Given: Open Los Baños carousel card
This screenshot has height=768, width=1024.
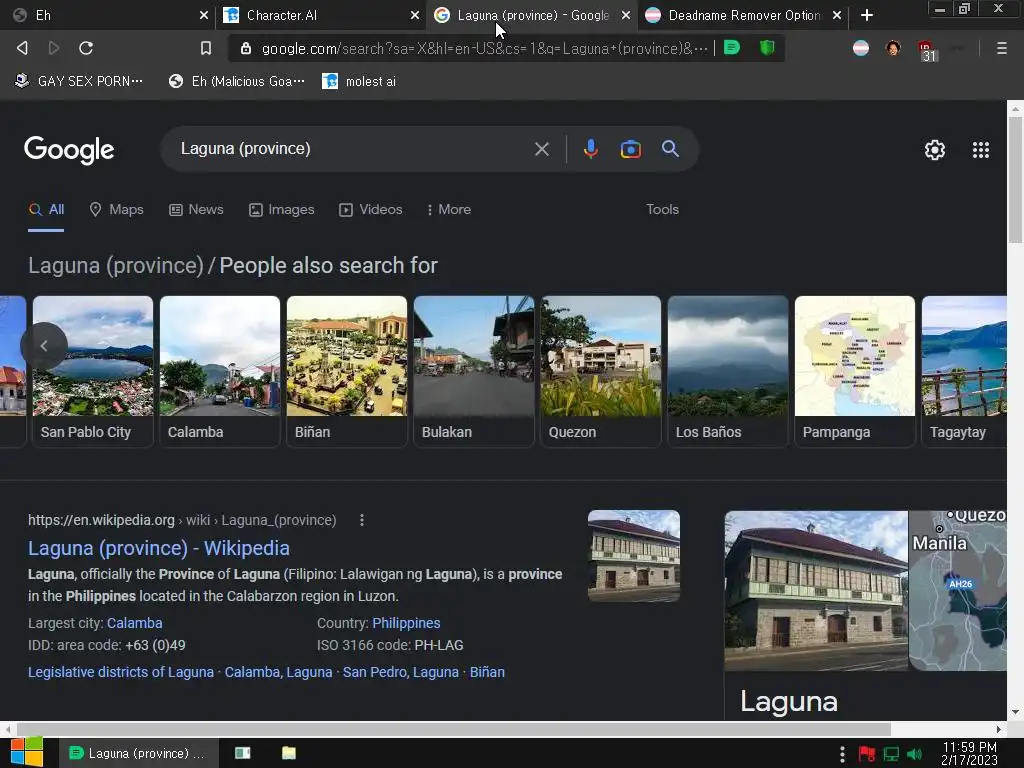Looking at the screenshot, I should [x=728, y=371].
